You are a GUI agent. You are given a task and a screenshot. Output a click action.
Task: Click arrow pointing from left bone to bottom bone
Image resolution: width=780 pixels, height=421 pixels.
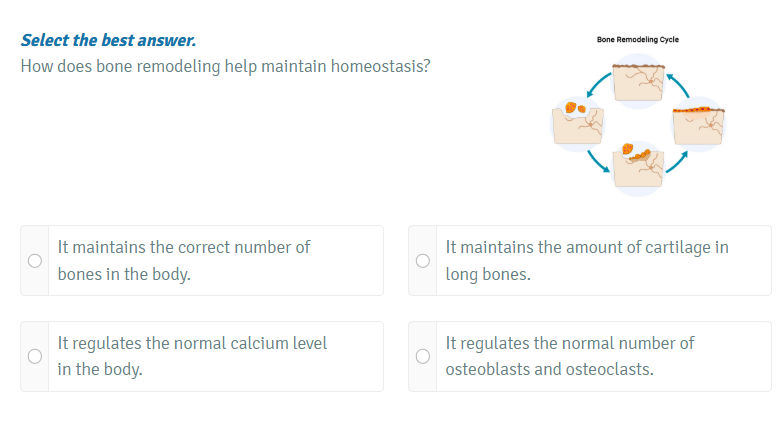[x=597, y=159]
